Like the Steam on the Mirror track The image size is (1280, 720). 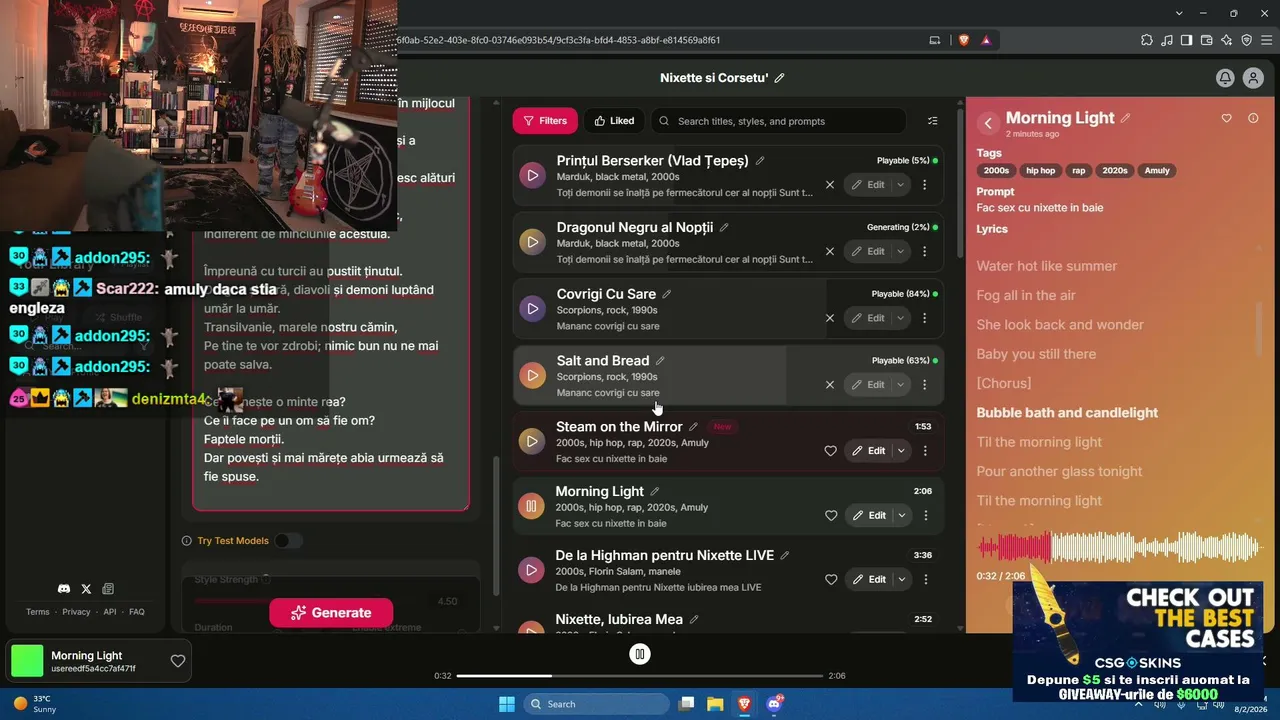pos(830,451)
